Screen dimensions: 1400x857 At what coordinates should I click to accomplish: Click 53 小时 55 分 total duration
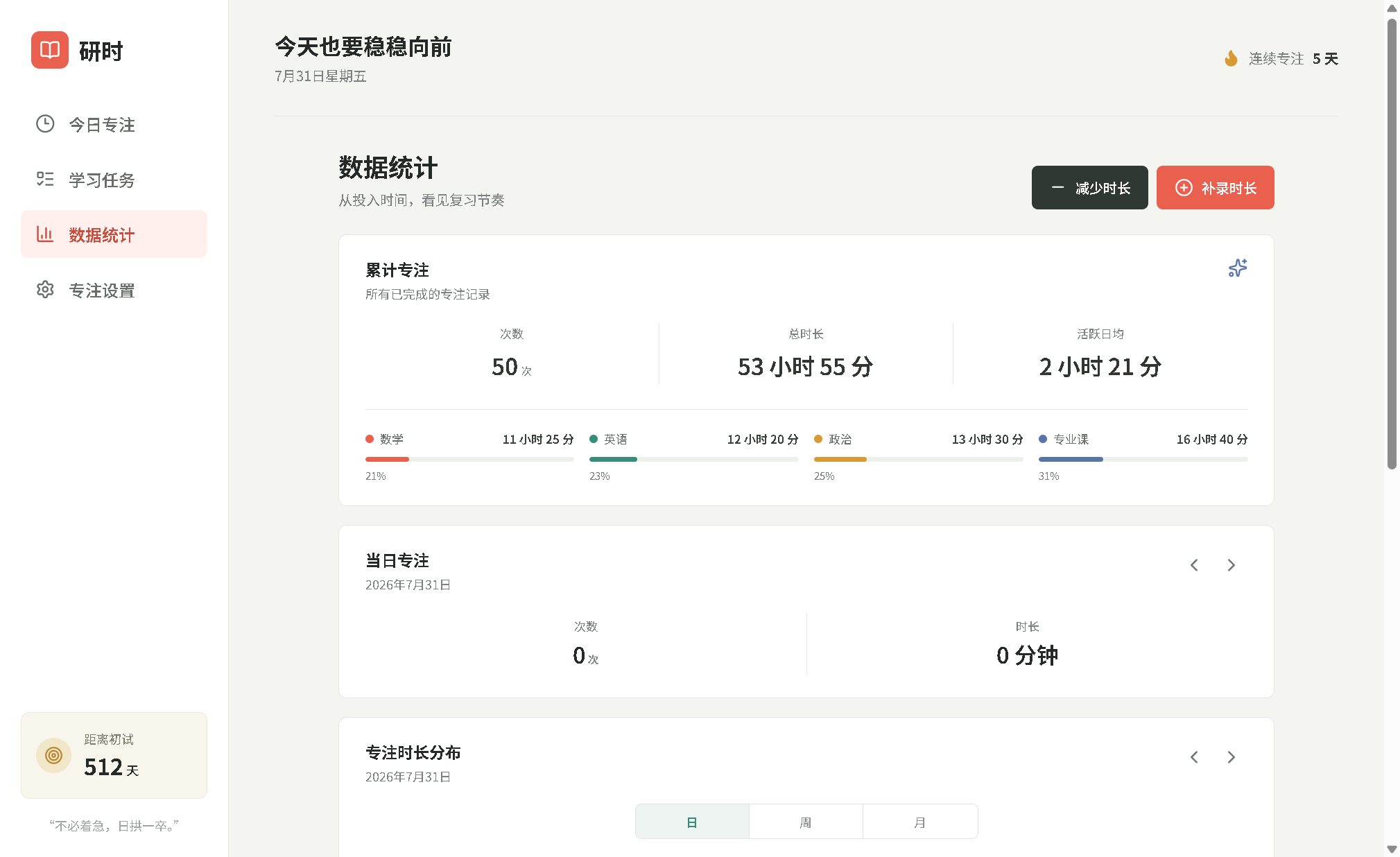coord(806,366)
